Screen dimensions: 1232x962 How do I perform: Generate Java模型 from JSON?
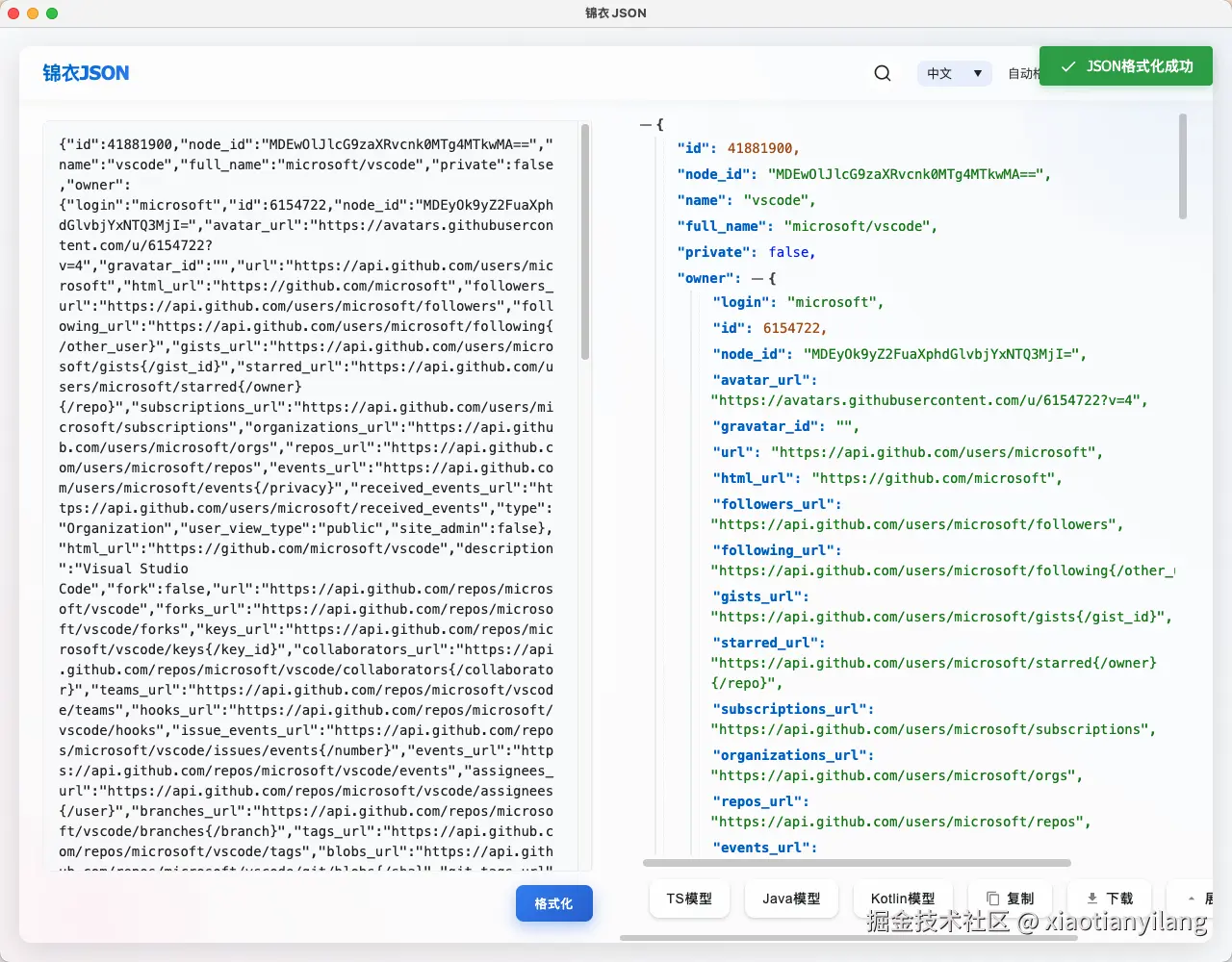(x=791, y=899)
